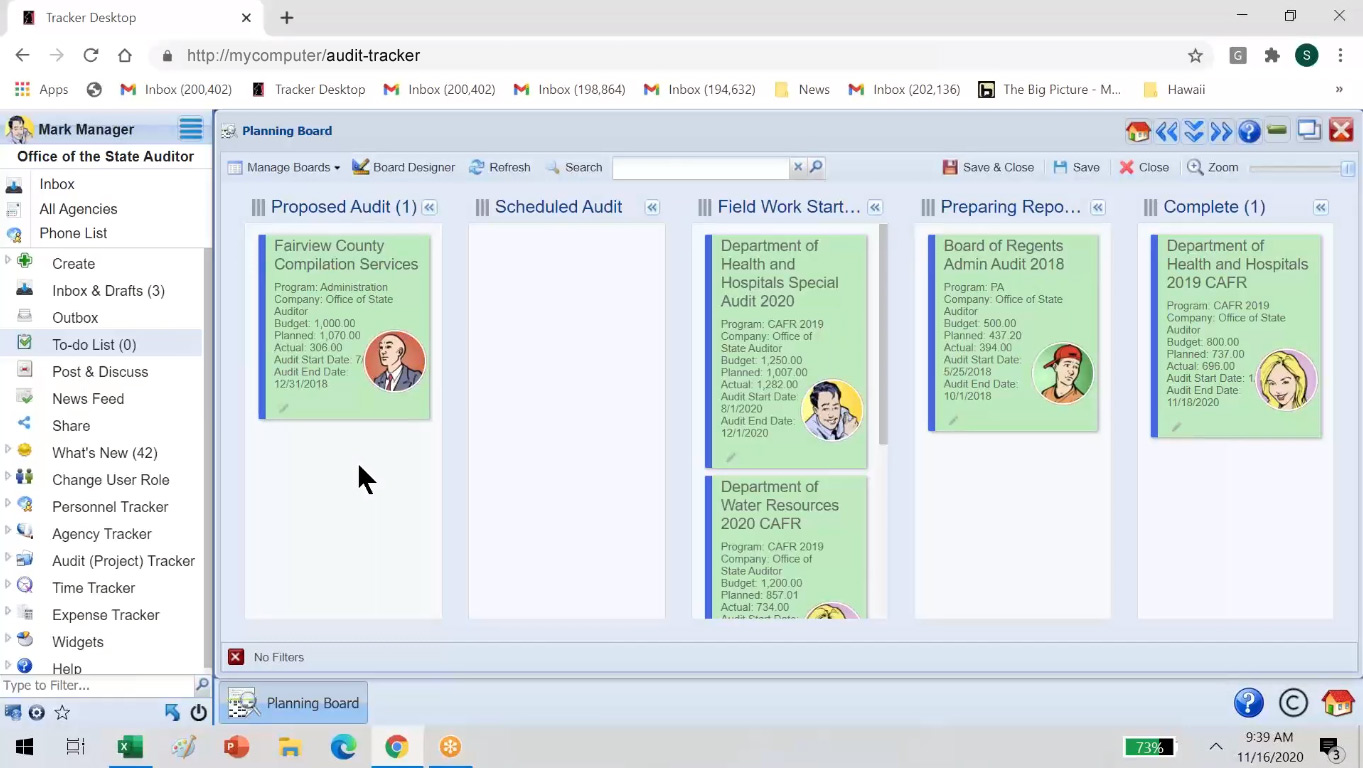Click the red X No Filters icon
Image resolution: width=1363 pixels, height=768 pixels.
click(236, 657)
